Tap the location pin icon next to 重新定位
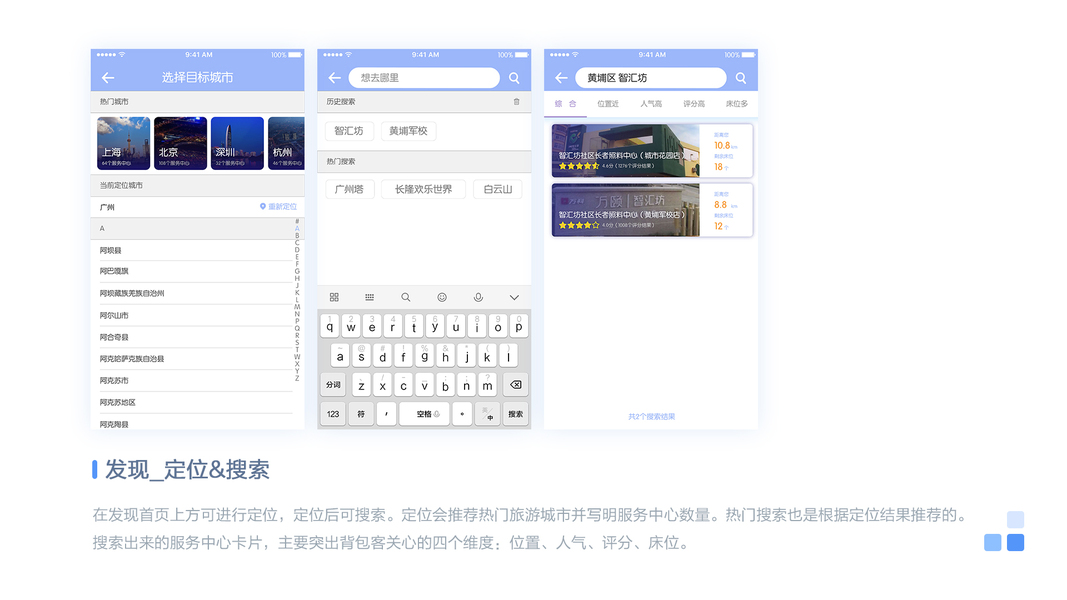Viewport: 1067px width, 600px height. (x=263, y=206)
